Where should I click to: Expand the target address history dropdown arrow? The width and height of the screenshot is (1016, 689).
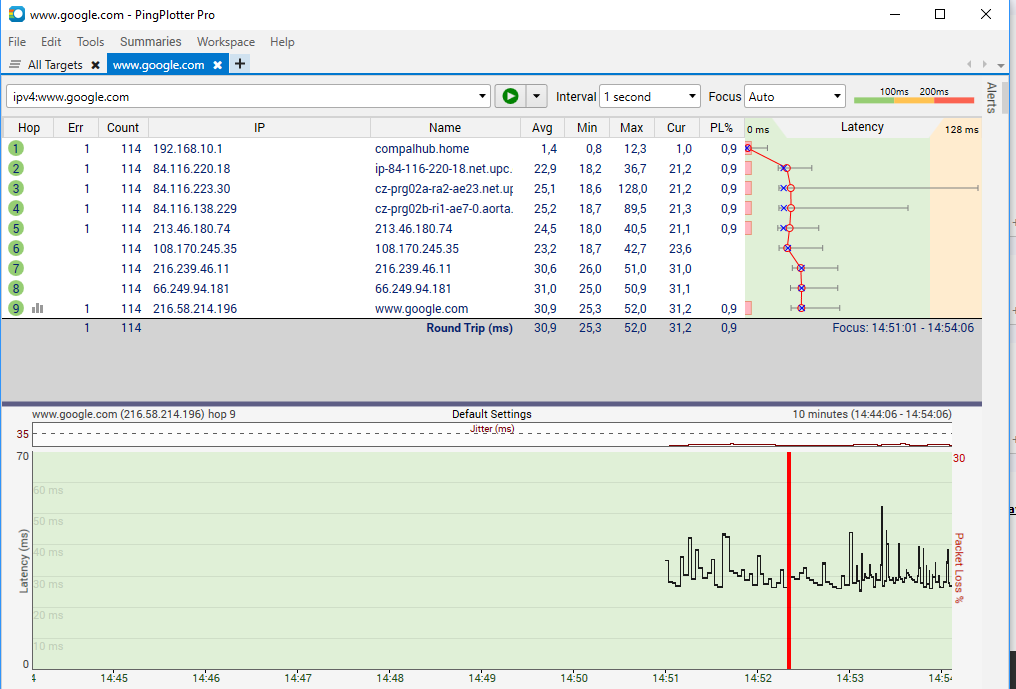pyautogui.click(x=483, y=97)
